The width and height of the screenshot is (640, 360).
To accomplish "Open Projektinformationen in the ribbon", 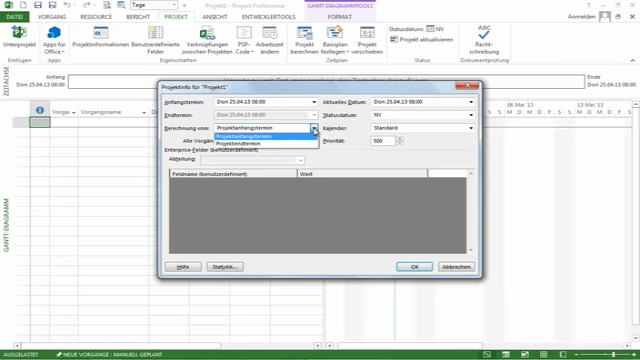I will pyautogui.click(x=100, y=37).
